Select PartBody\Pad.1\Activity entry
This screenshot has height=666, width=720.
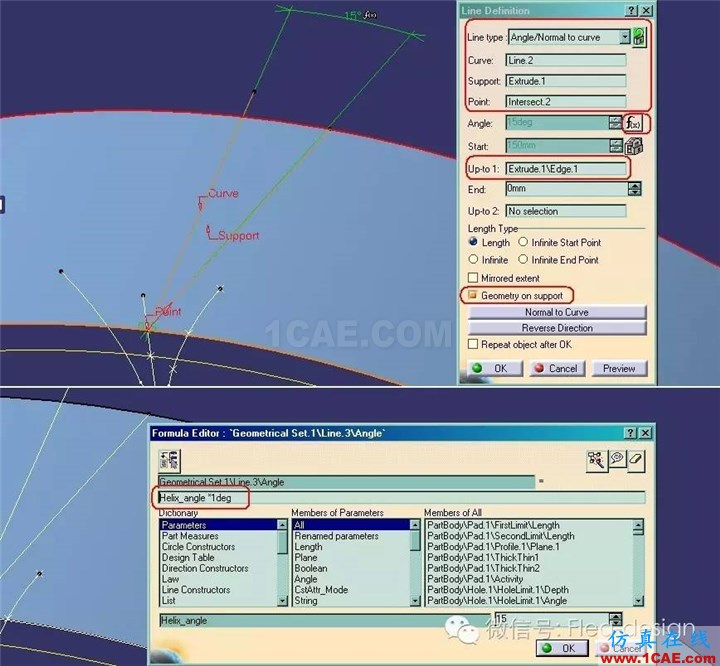529,579
